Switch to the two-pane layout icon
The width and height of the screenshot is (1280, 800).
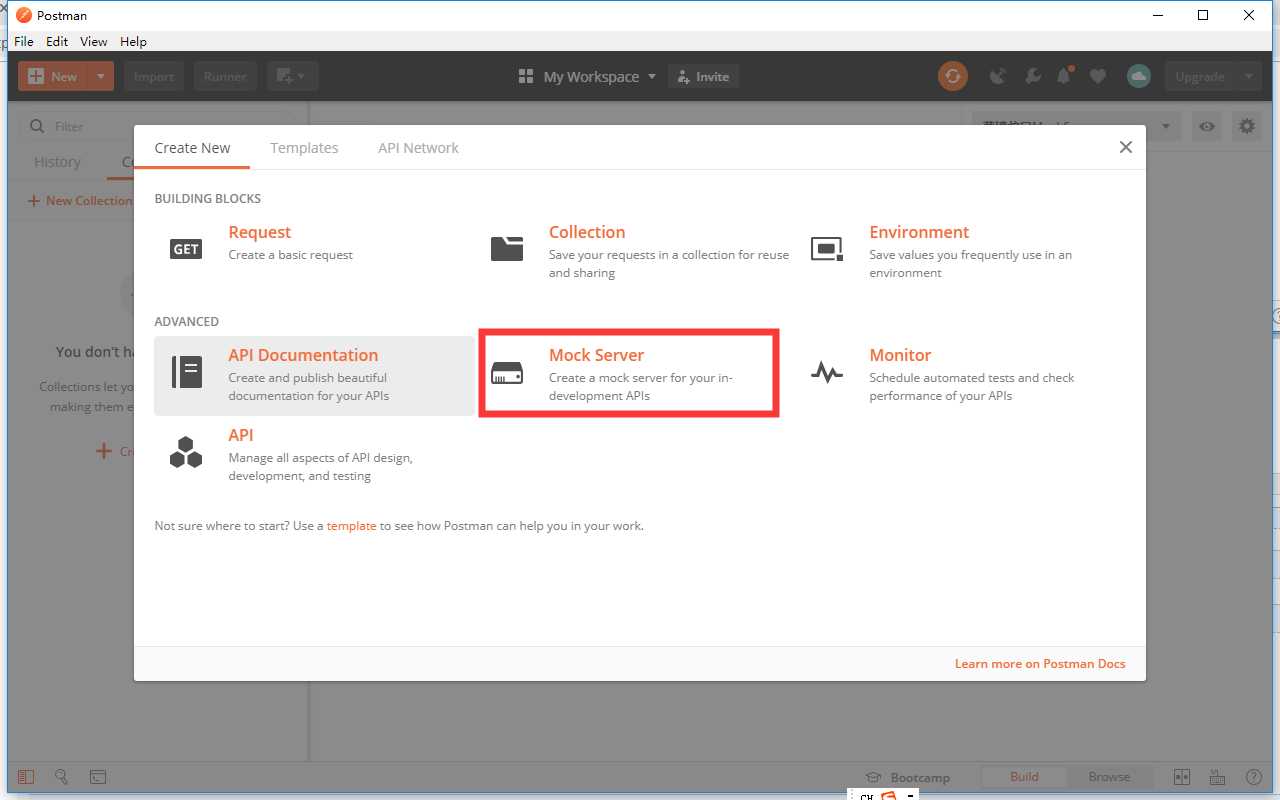pos(1181,777)
